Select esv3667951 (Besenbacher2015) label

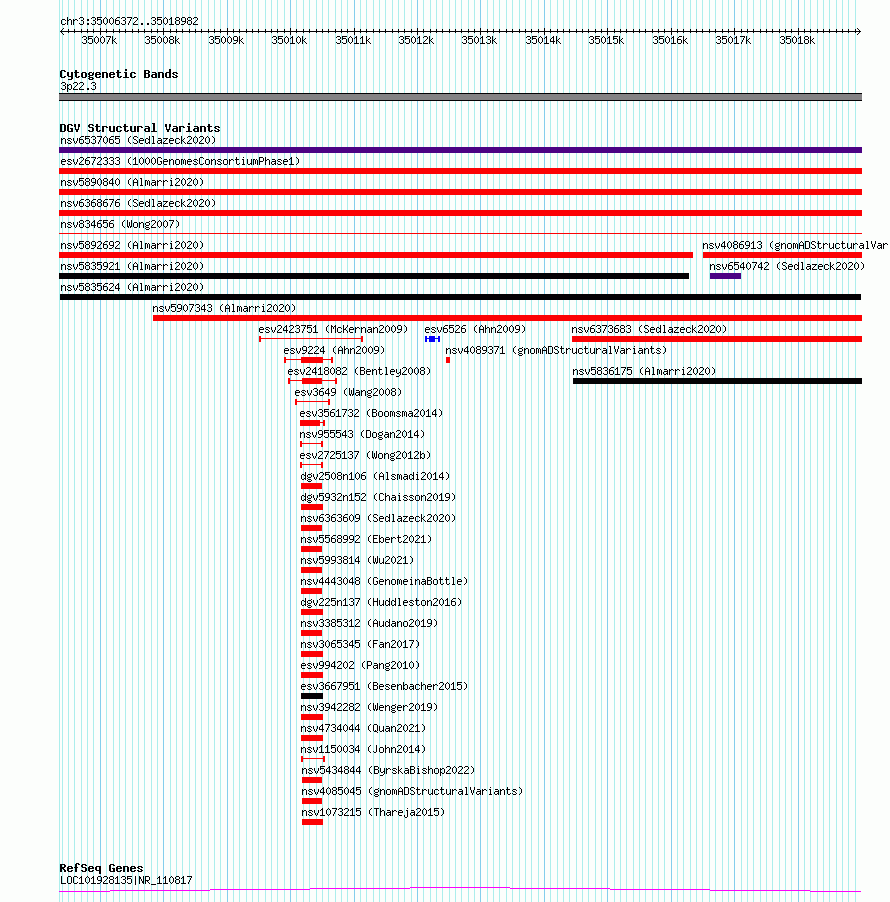(384, 686)
